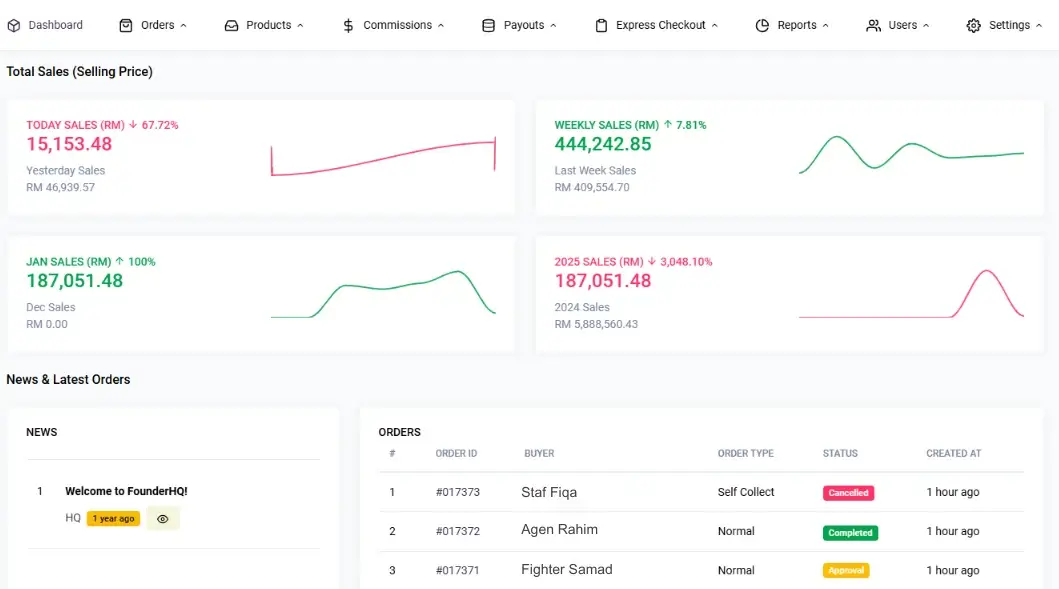1059x589 pixels.
Task: Expand the Orders menu chevron
Action: 184,26
